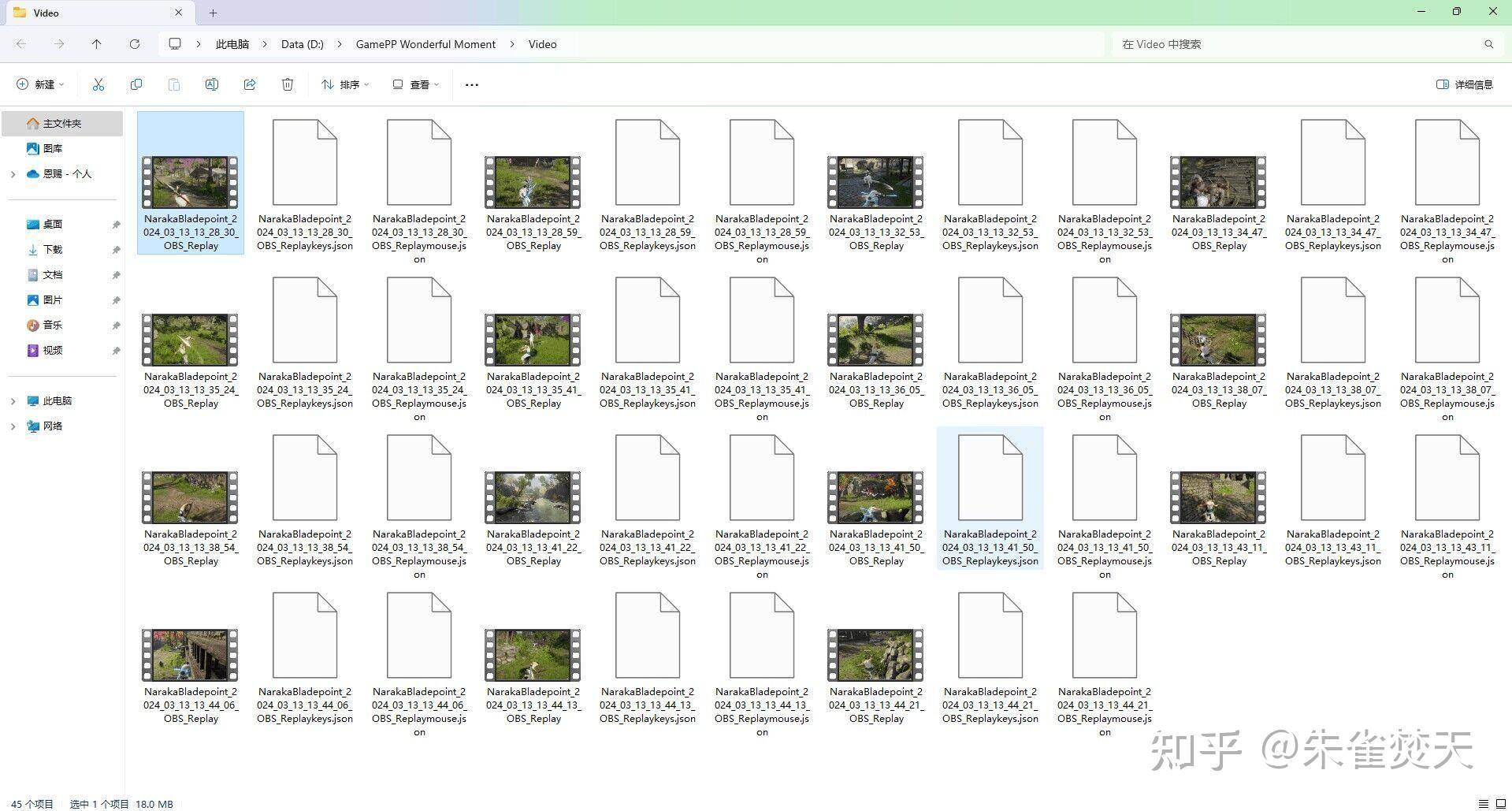Image resolution: width=1512 pixels, height=811 pixels.
Task: Click the Delete trash can icon
Action: [288, 84]
